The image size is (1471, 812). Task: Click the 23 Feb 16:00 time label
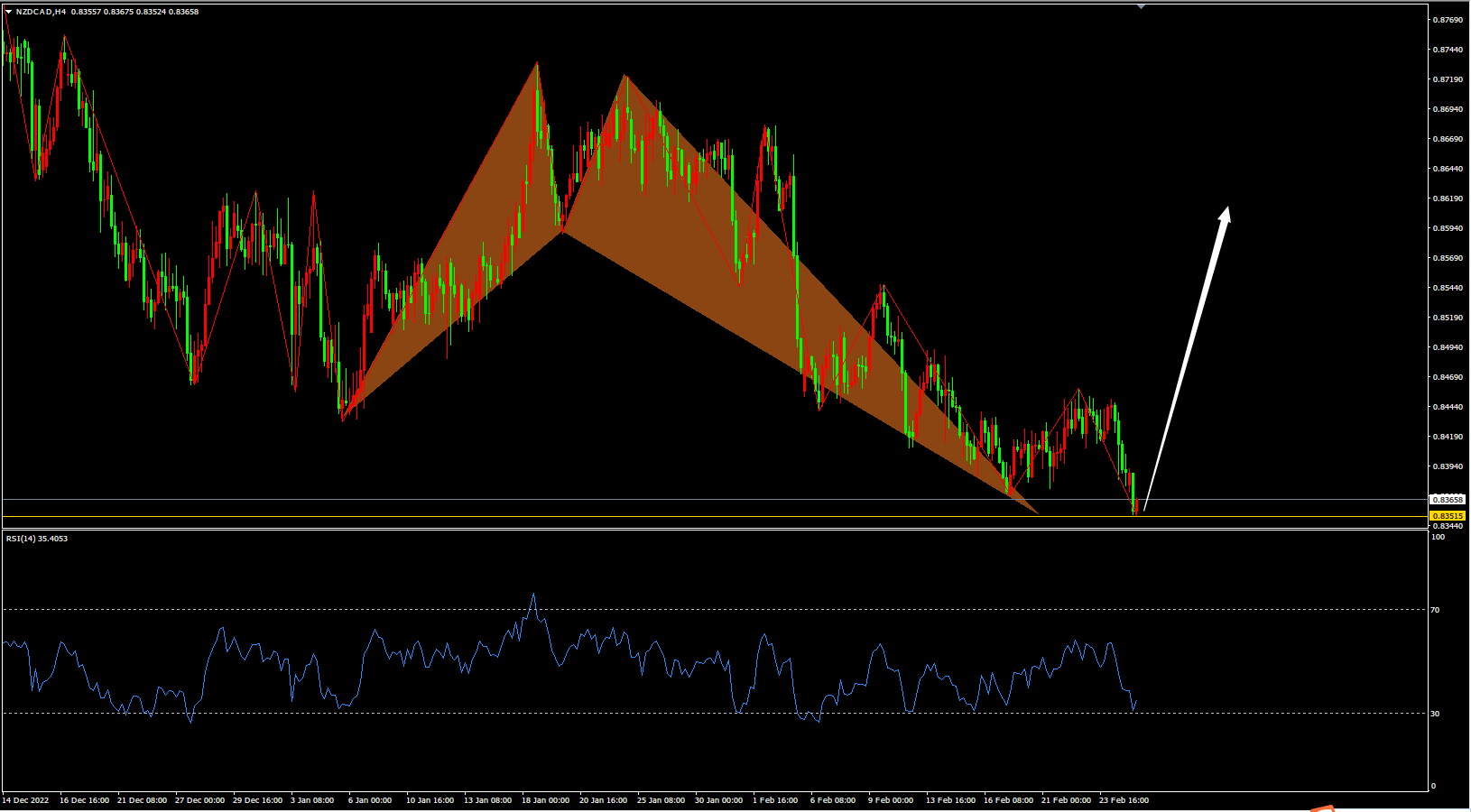point(1124,800)
